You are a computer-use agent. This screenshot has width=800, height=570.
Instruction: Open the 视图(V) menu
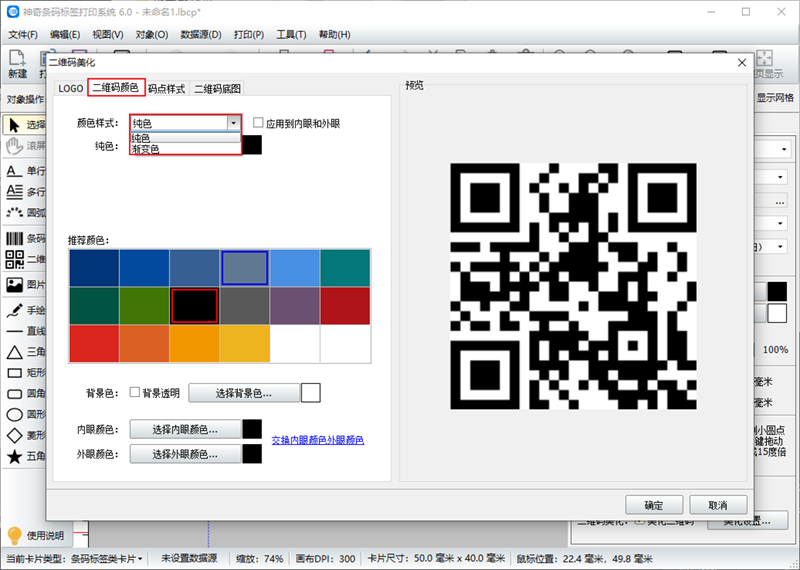(x=108, y=35)
